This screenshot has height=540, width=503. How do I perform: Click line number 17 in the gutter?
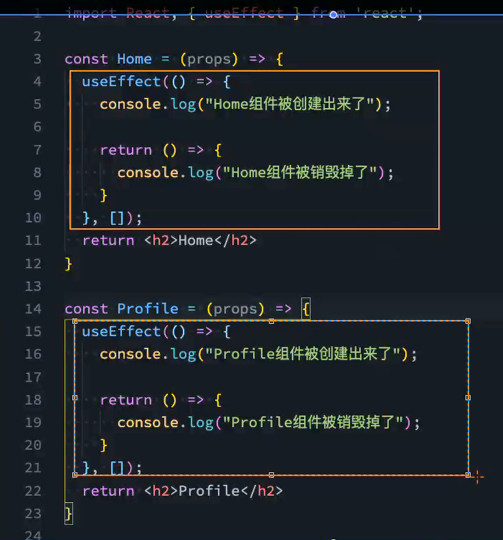click(33, 377)
